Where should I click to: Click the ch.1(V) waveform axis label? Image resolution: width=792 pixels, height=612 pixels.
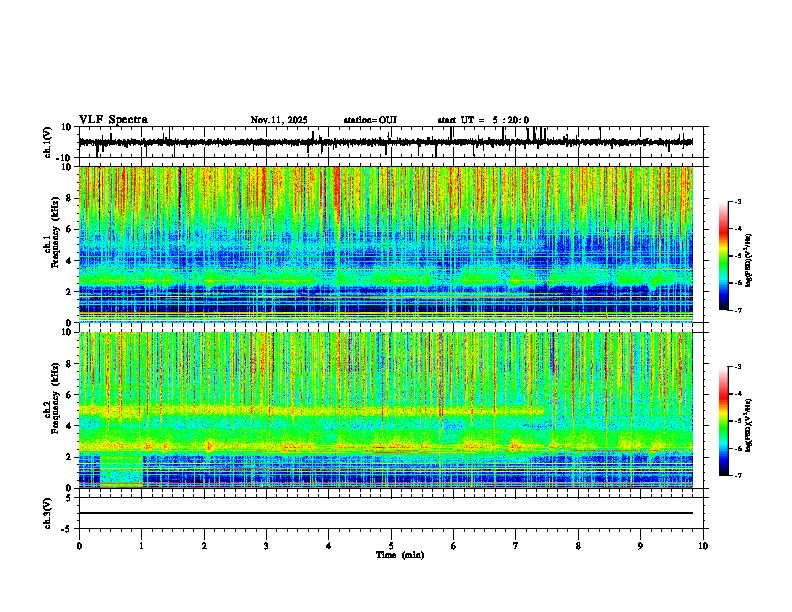(x=48, y=142)
